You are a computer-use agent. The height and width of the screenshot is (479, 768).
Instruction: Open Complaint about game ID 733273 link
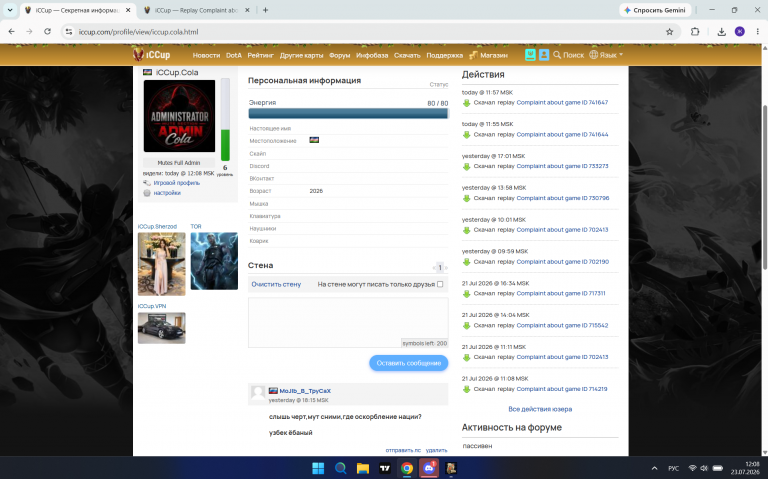[x=562, y=166]
